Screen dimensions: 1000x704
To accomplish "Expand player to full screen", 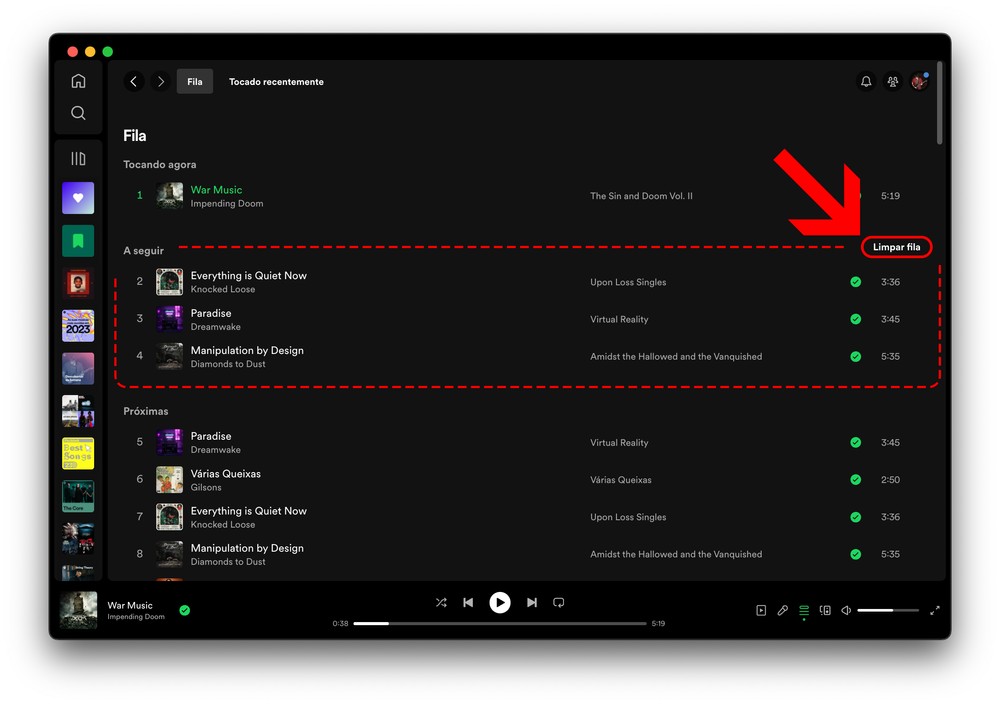I will tap(935, 610).
